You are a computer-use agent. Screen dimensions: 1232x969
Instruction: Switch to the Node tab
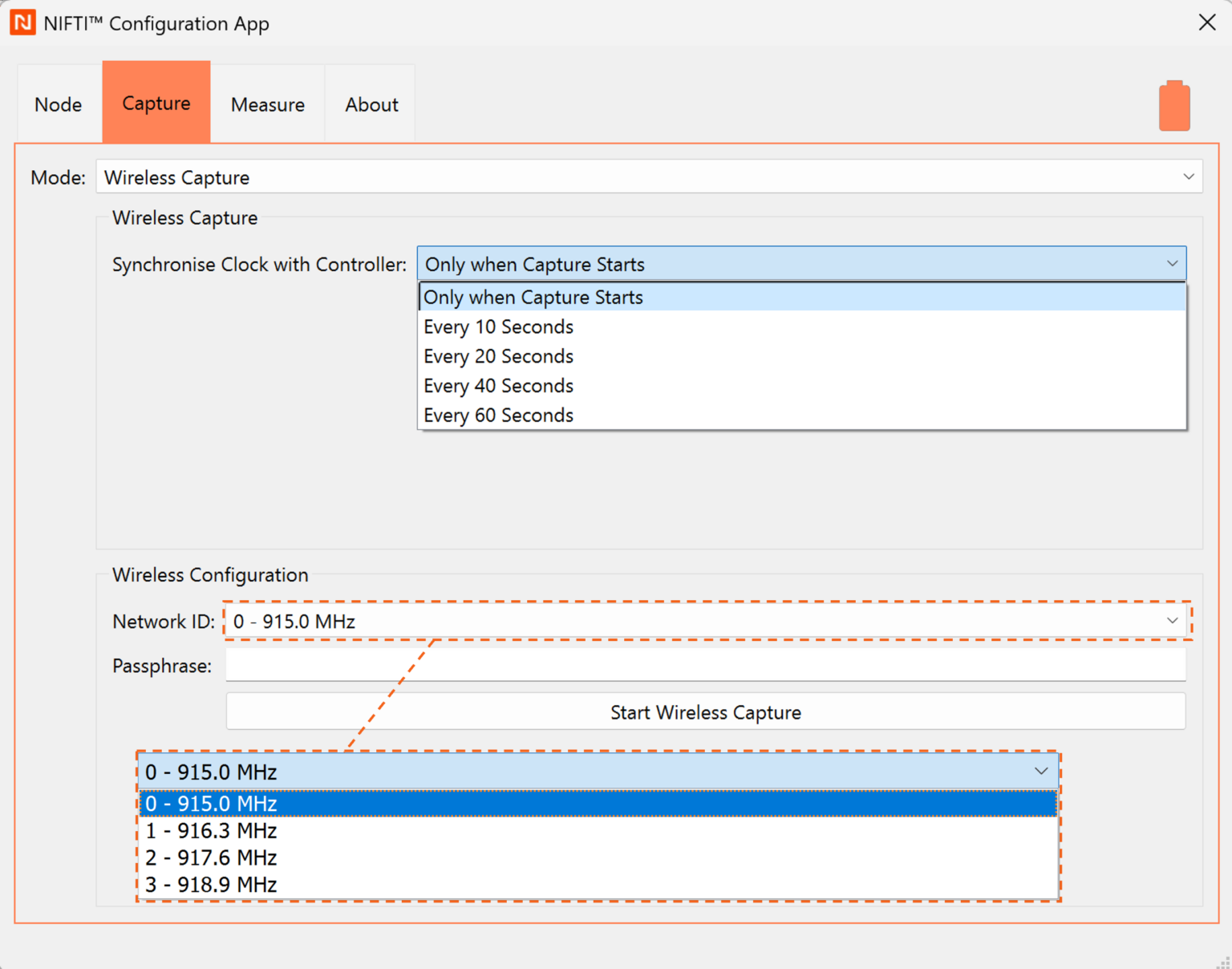coord(59,104)
